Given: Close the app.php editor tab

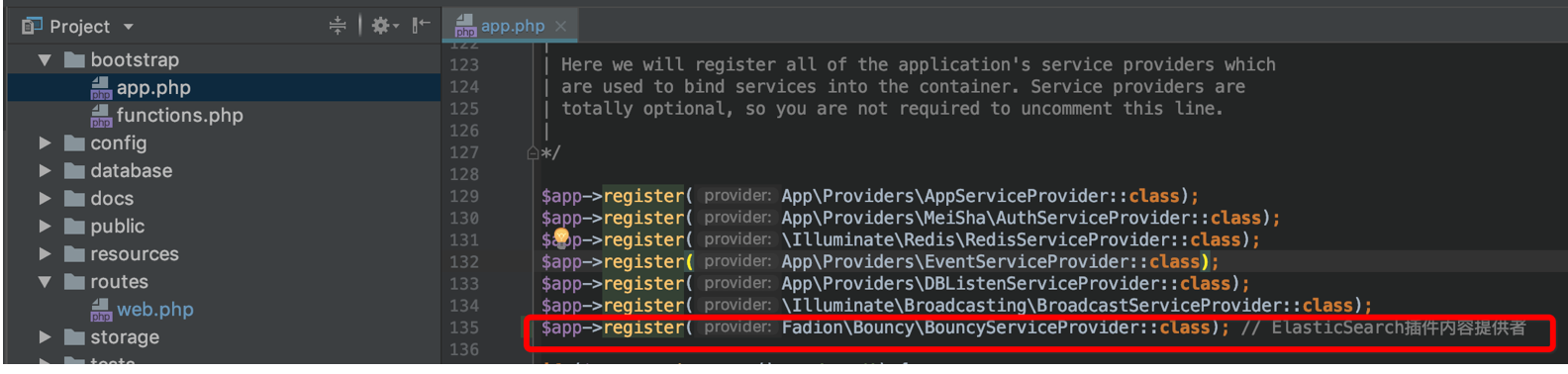Looking at the screenshot, I should point(560,27).
